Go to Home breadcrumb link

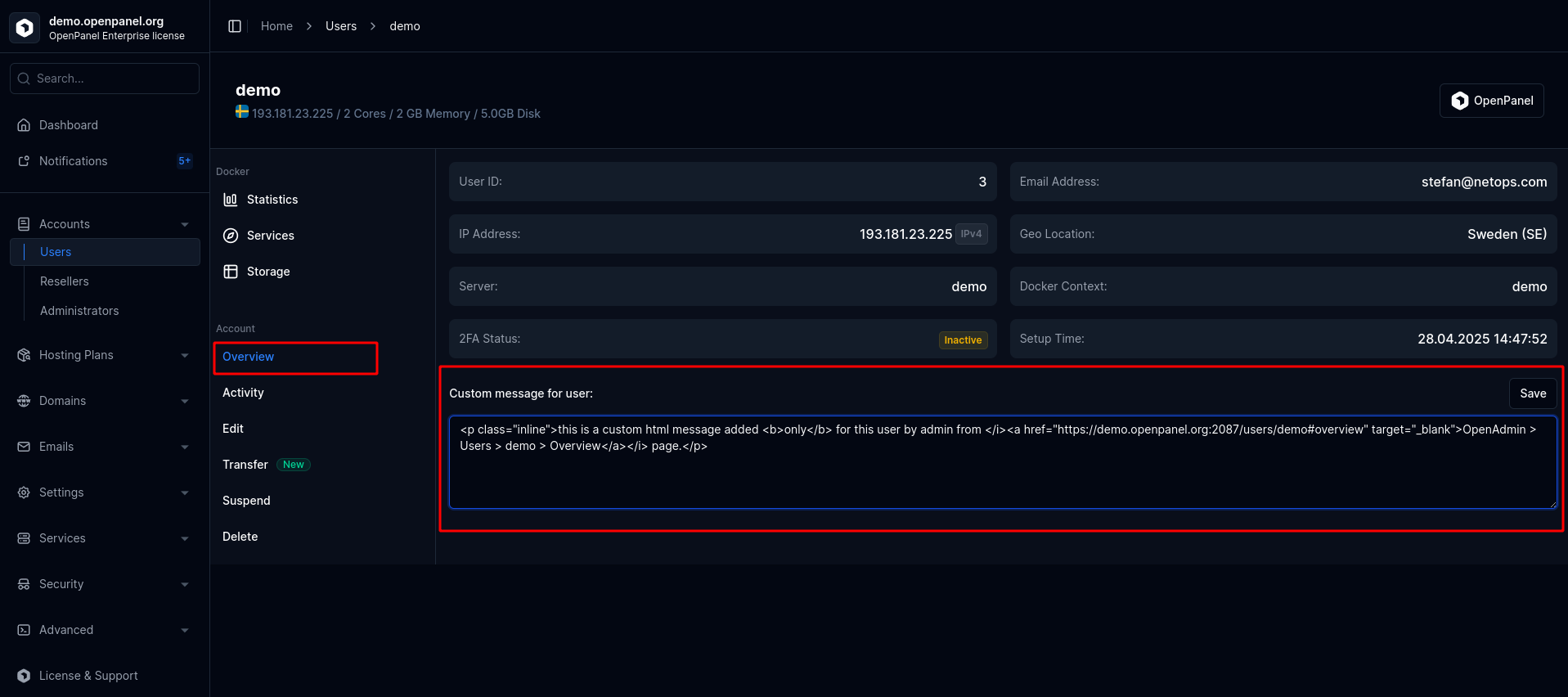point(276,26)
